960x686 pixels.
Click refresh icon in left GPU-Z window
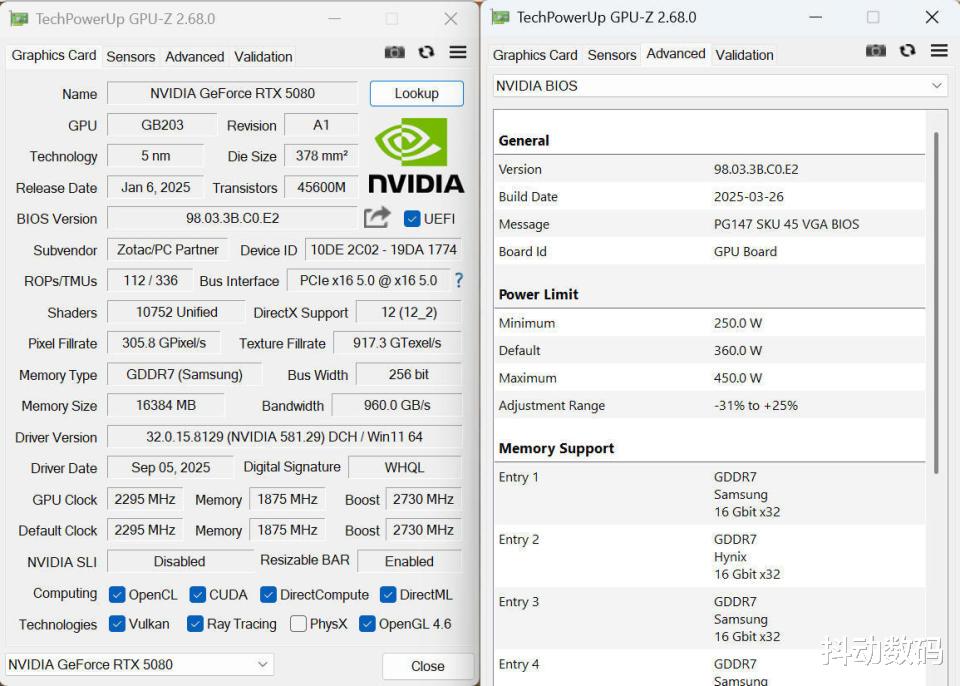[x=426, y=52]
